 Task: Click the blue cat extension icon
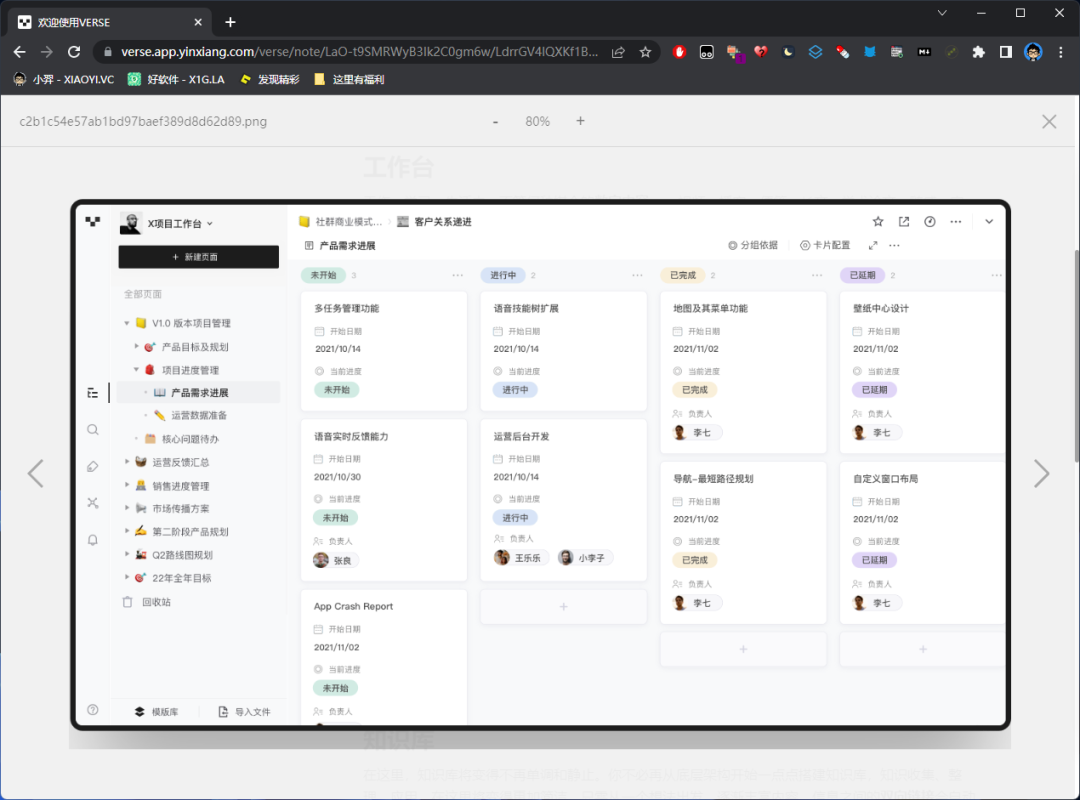tap(870, 52)
